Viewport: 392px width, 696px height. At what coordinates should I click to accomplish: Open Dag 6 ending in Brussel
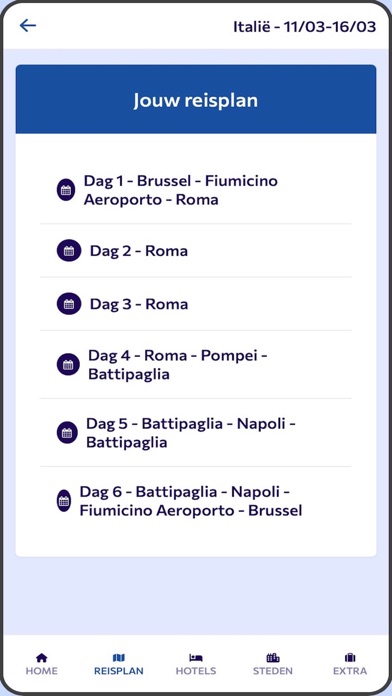(196, 501)
